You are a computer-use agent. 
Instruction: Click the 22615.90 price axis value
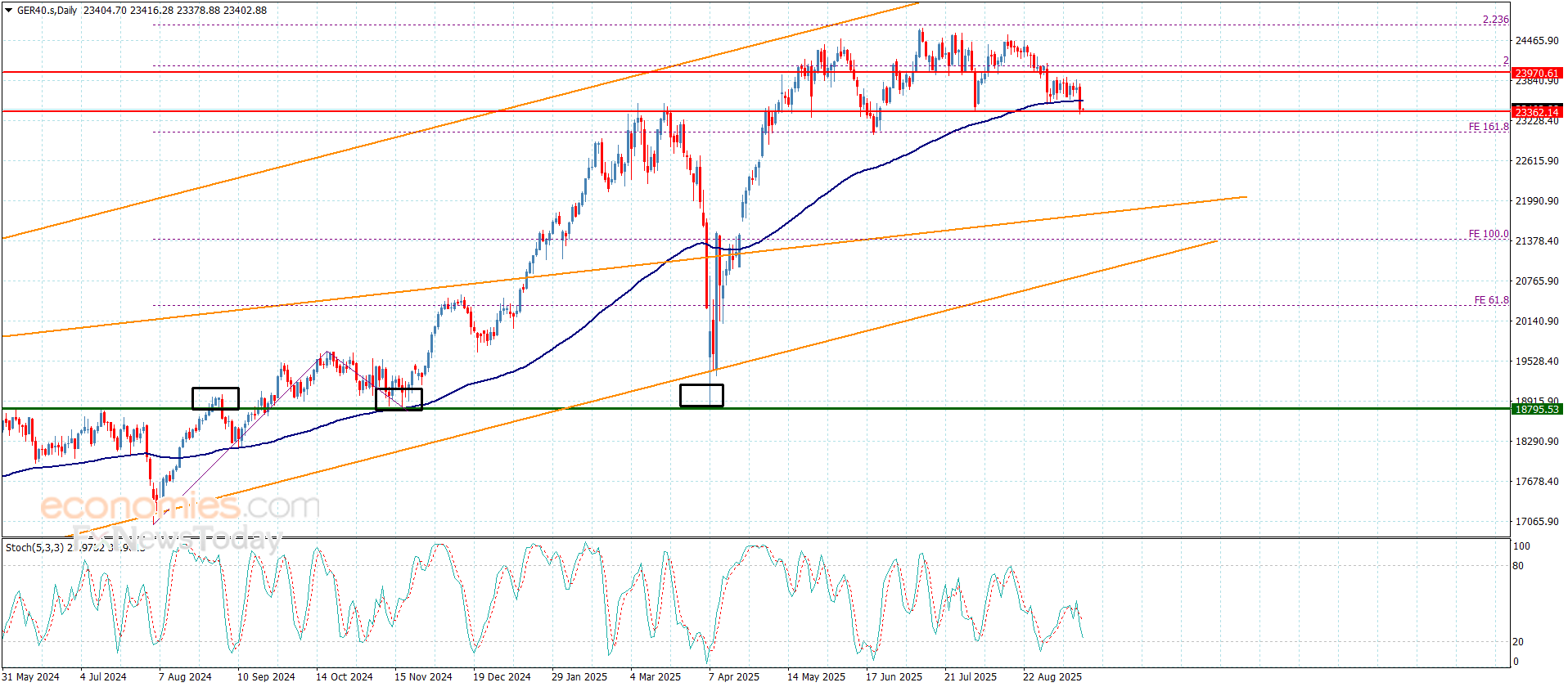pyautogui.click(x=1537, y=161)
